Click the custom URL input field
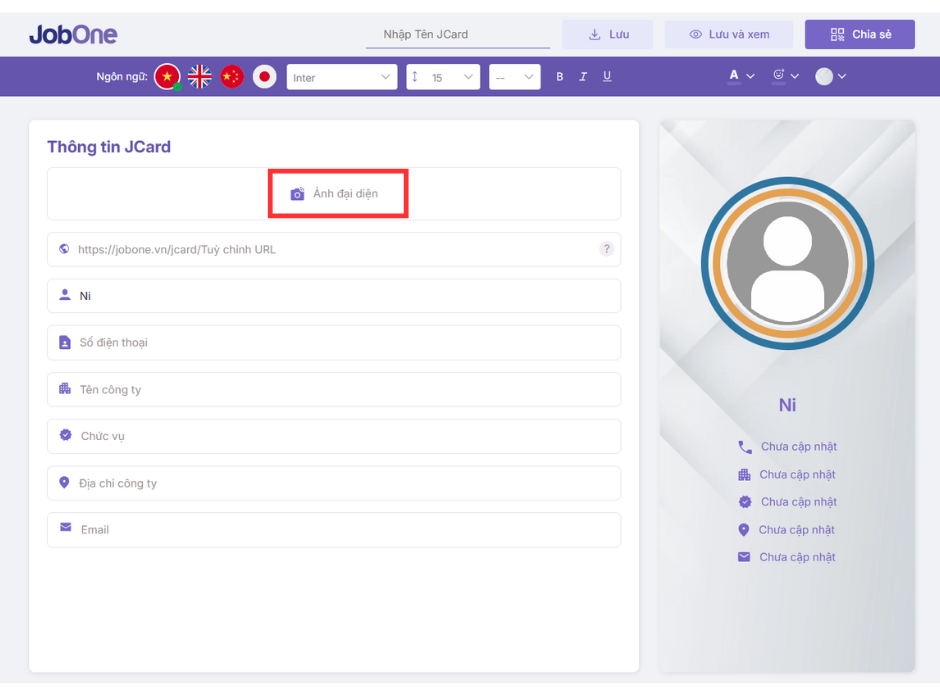This screenshot has width=940, height=700. click(x=334, y=249)
